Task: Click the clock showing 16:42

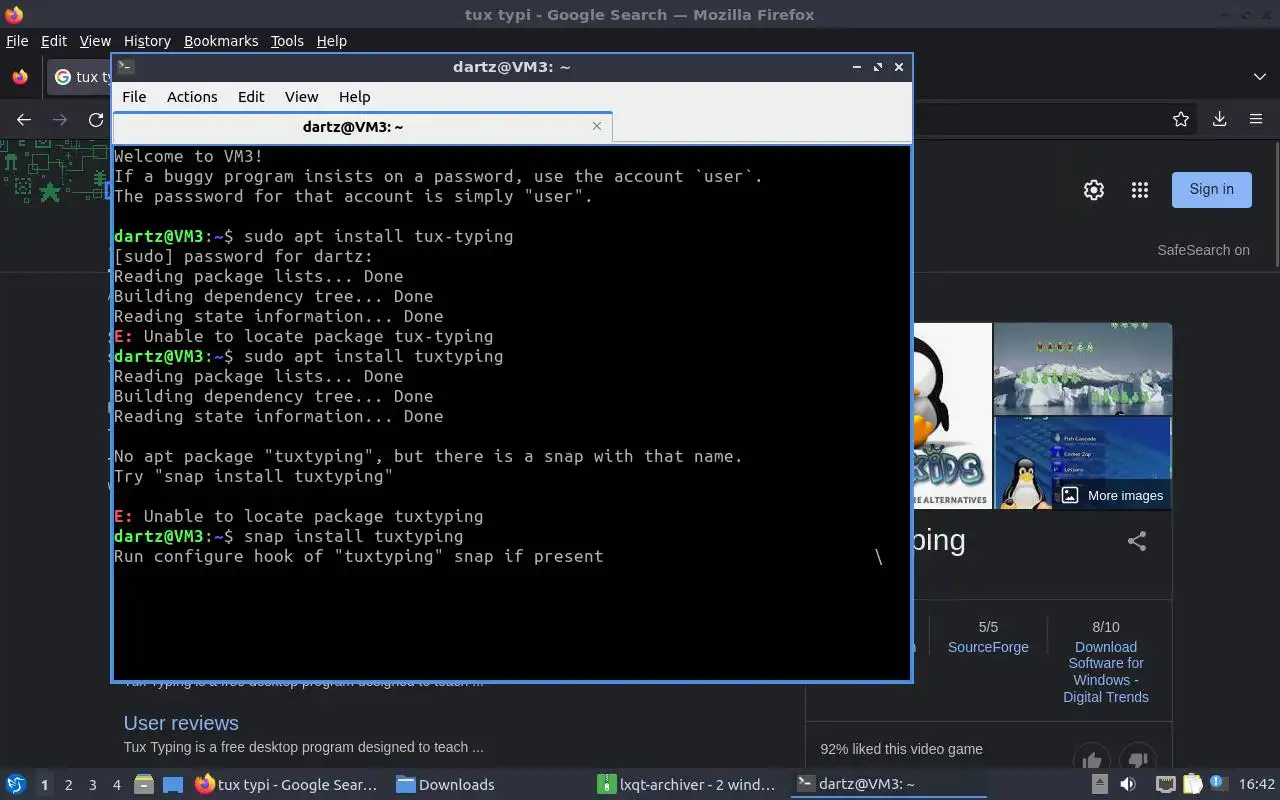Action: tap(1257, 785)
